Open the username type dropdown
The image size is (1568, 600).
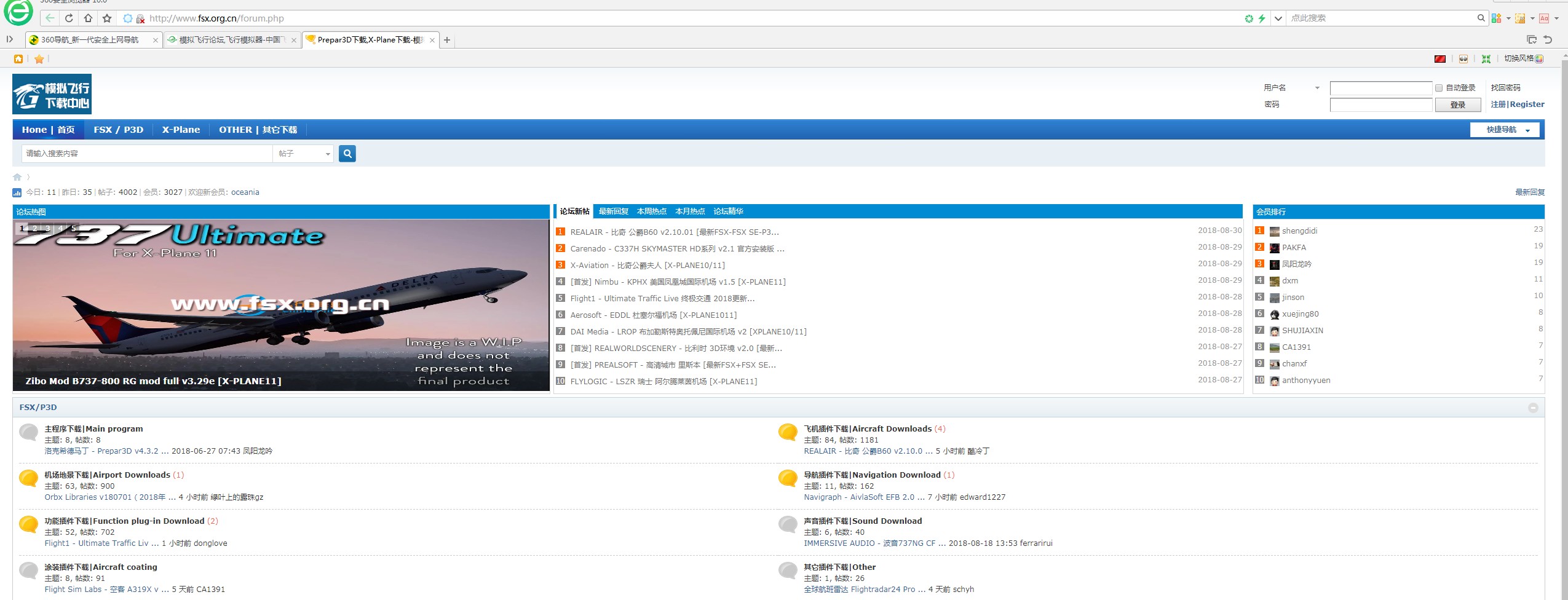pos(1317,88)
